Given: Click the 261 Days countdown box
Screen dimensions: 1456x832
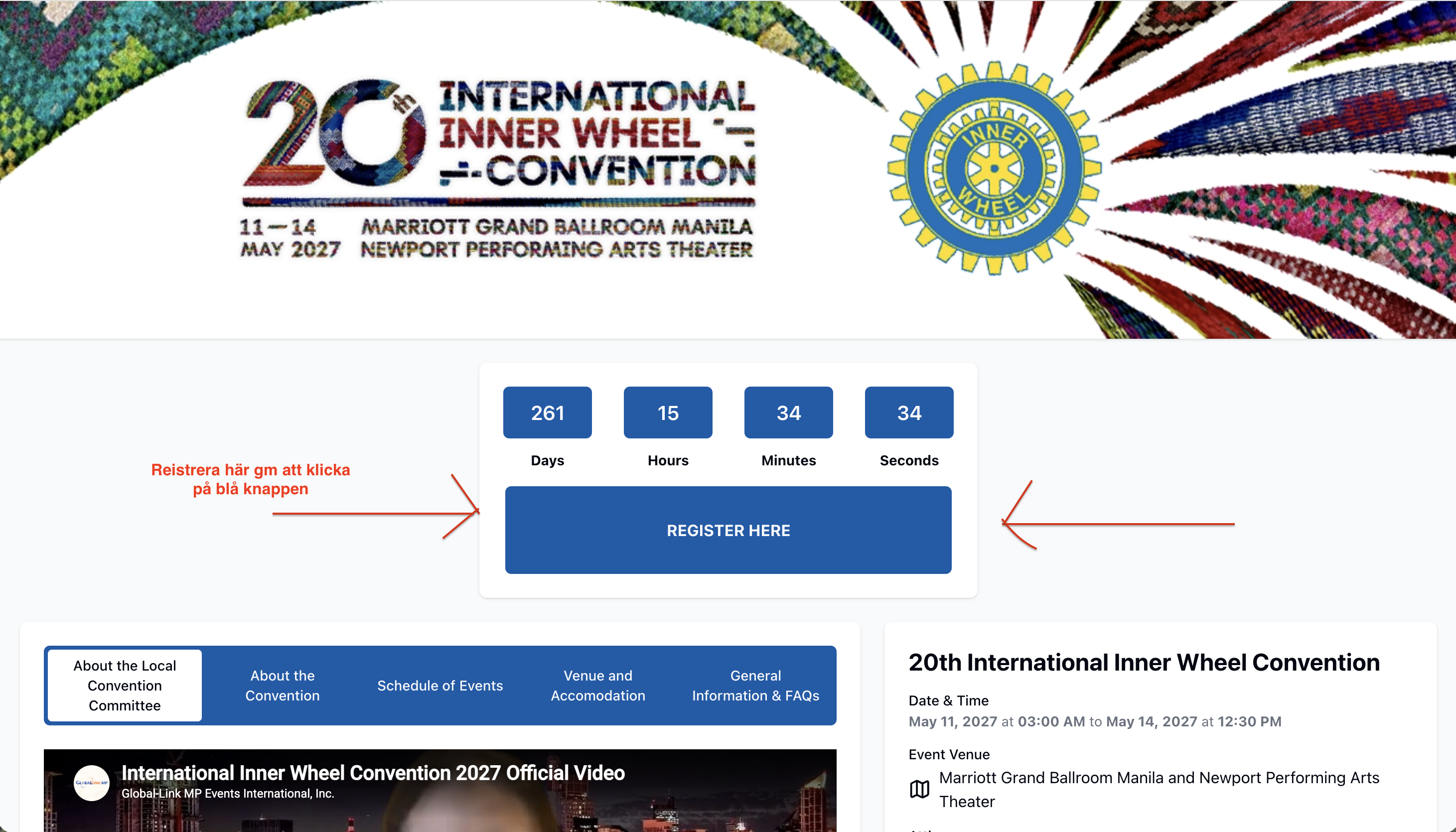Looking at the screenshot, I should [548, 413].
